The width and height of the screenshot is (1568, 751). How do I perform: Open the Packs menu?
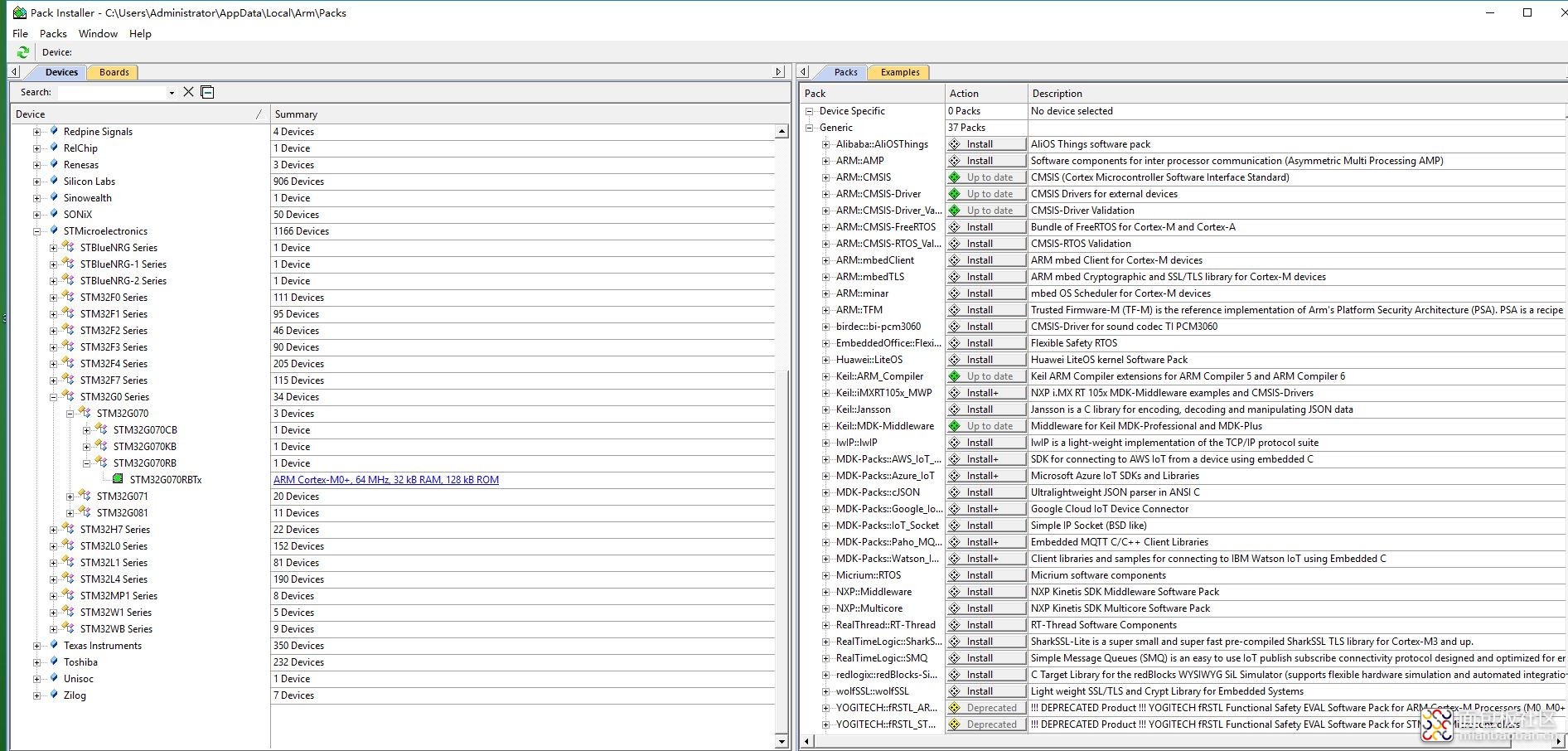53,33
